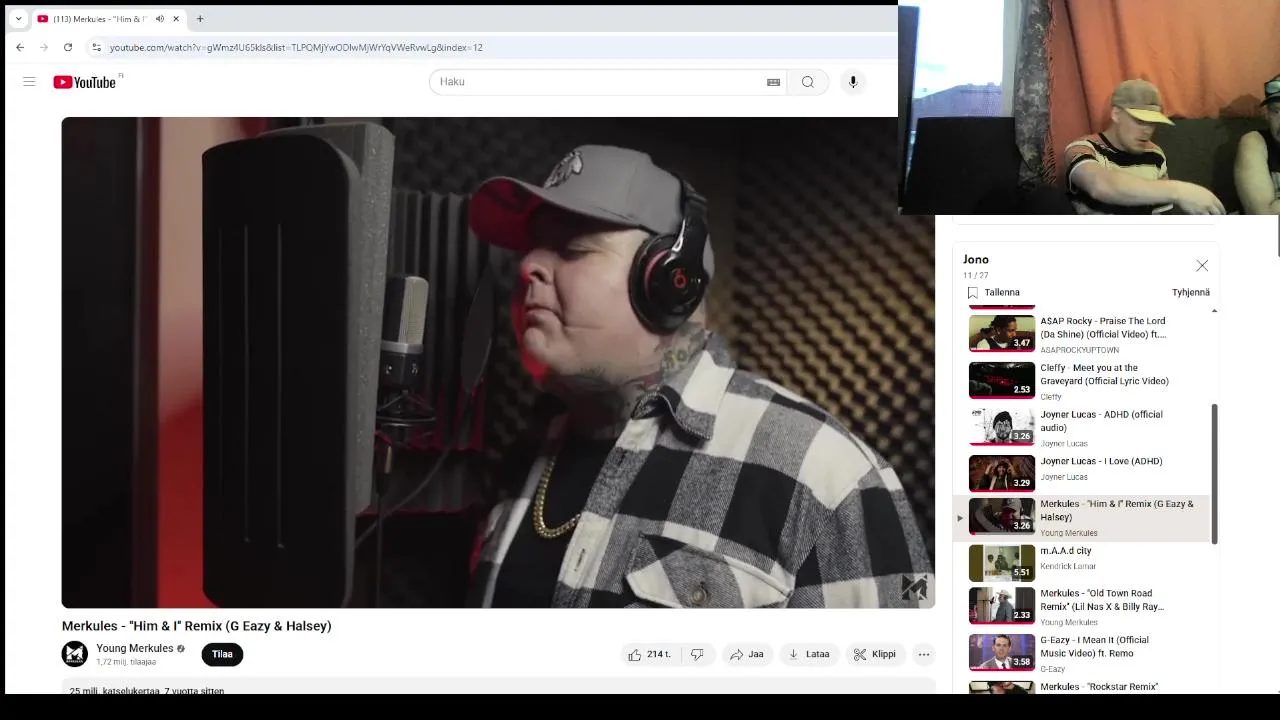Close the Merkules YouTube tab
Viewport: 1280px width, 720px height.
click(x=177, y=19)
